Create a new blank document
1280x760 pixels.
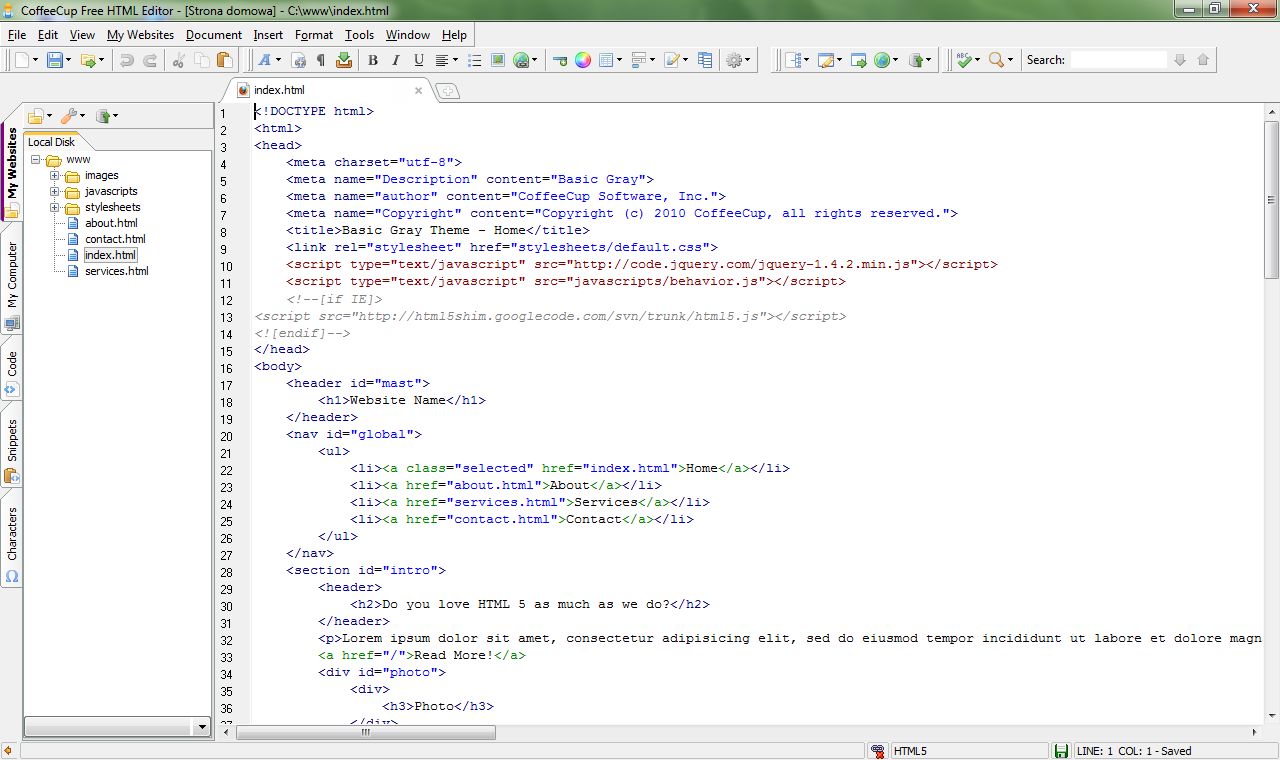coord(22,60)
